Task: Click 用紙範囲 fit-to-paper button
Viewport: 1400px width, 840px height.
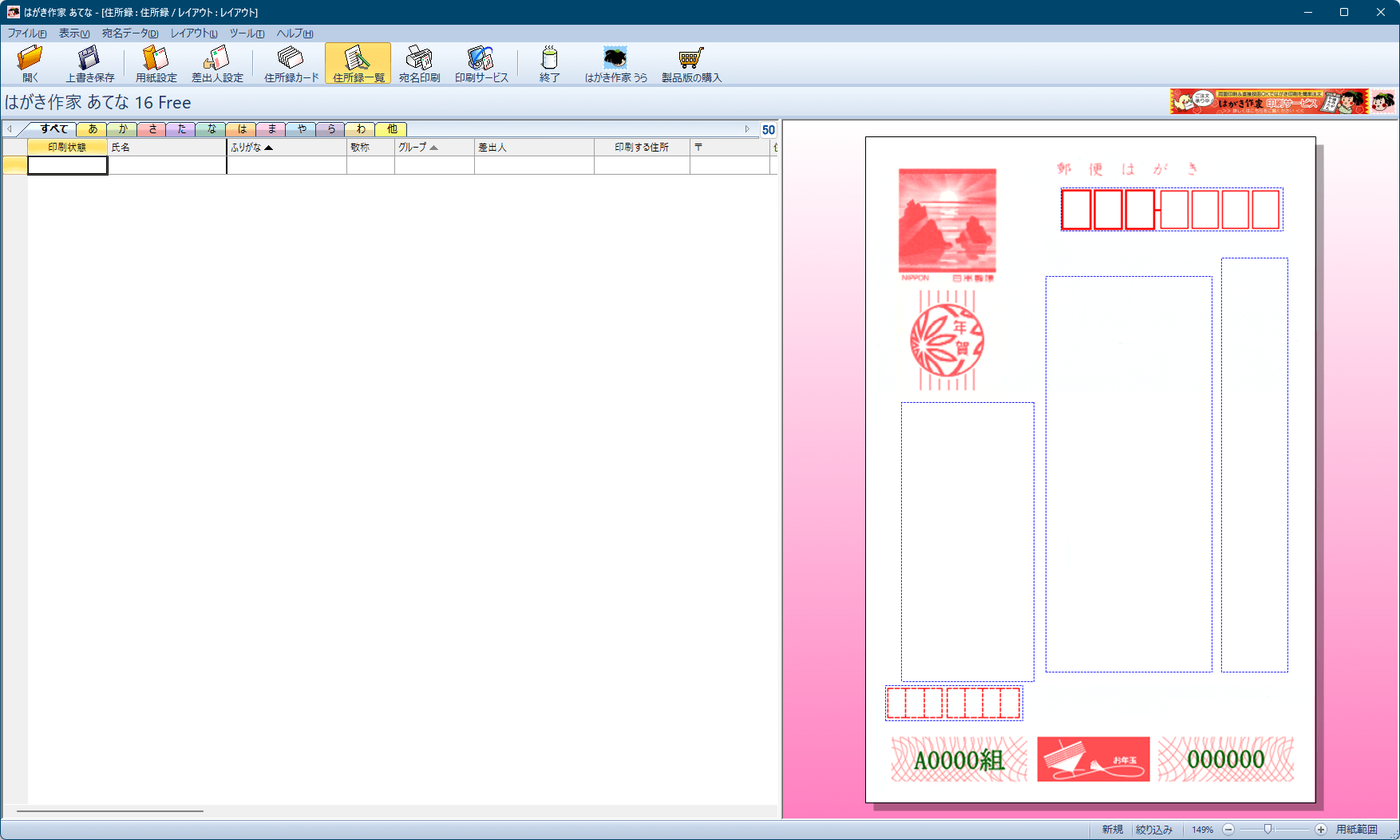Action: [x=1357, y=830]
